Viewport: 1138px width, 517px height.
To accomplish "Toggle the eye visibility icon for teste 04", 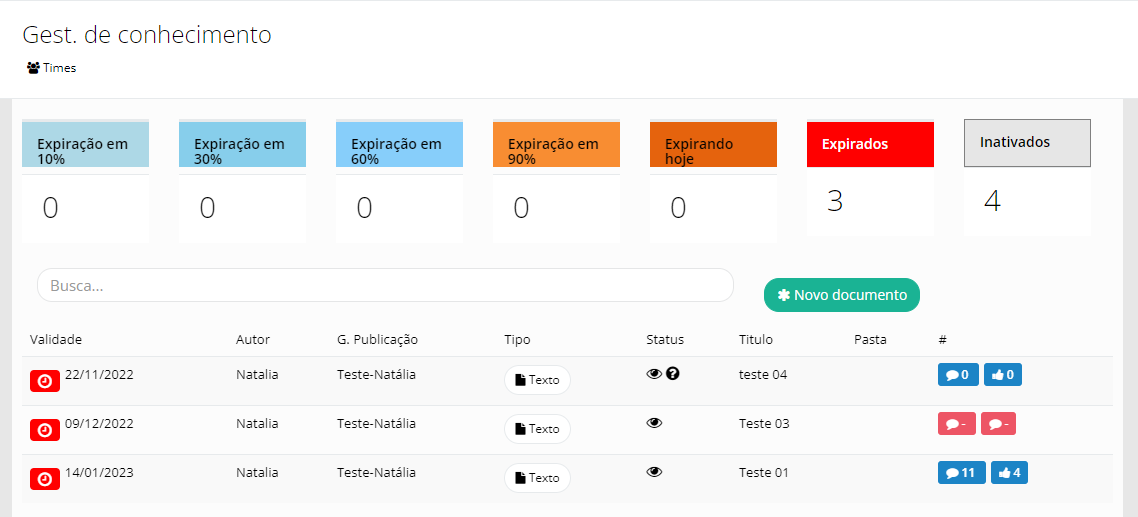I will [654, 374].
